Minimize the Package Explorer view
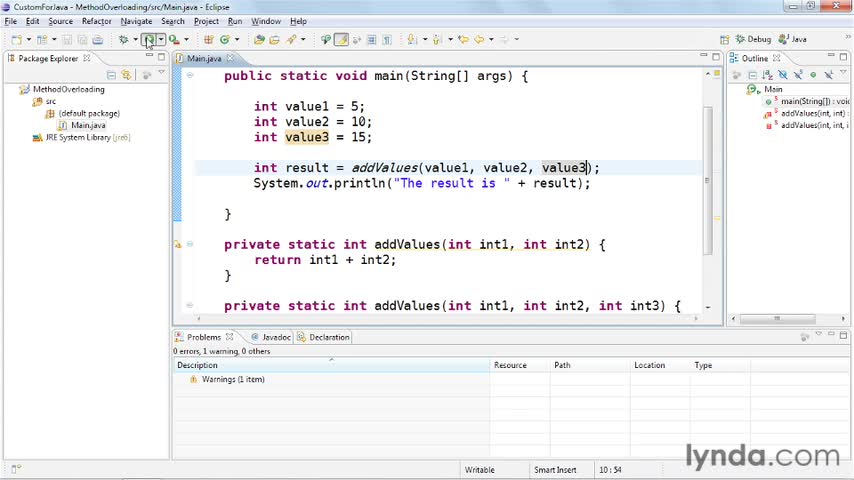The width and height of the screenshot is (854, 480). 149,56
